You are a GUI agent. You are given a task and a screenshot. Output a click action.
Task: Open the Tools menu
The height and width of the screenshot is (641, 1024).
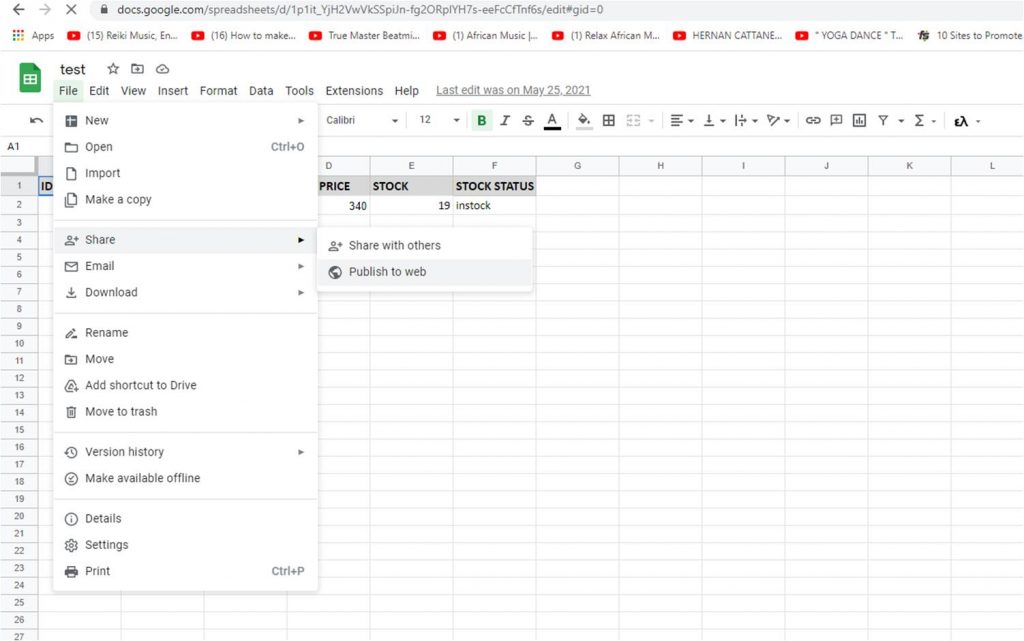click(299, 91)
